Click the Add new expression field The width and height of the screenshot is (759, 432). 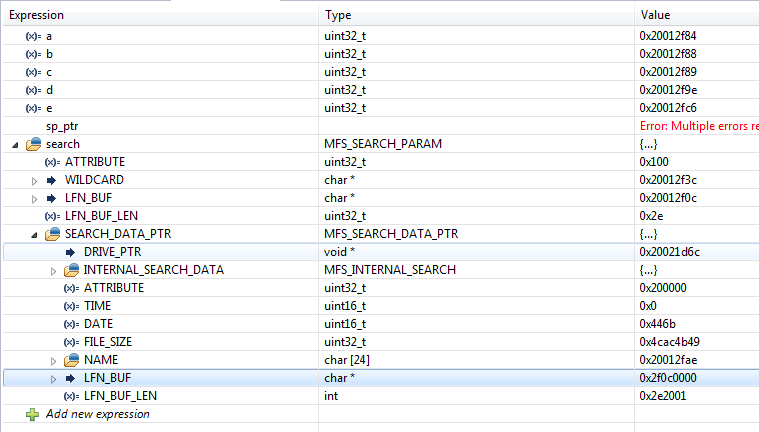[98, 414]
